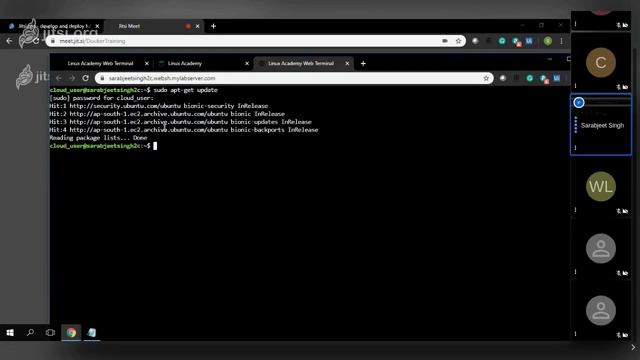Image resolution: width=640 pixels, height=360 pixels.
Task: Click the Grammarly extension icon in shared browser
Action: click(x=530, y=78)
